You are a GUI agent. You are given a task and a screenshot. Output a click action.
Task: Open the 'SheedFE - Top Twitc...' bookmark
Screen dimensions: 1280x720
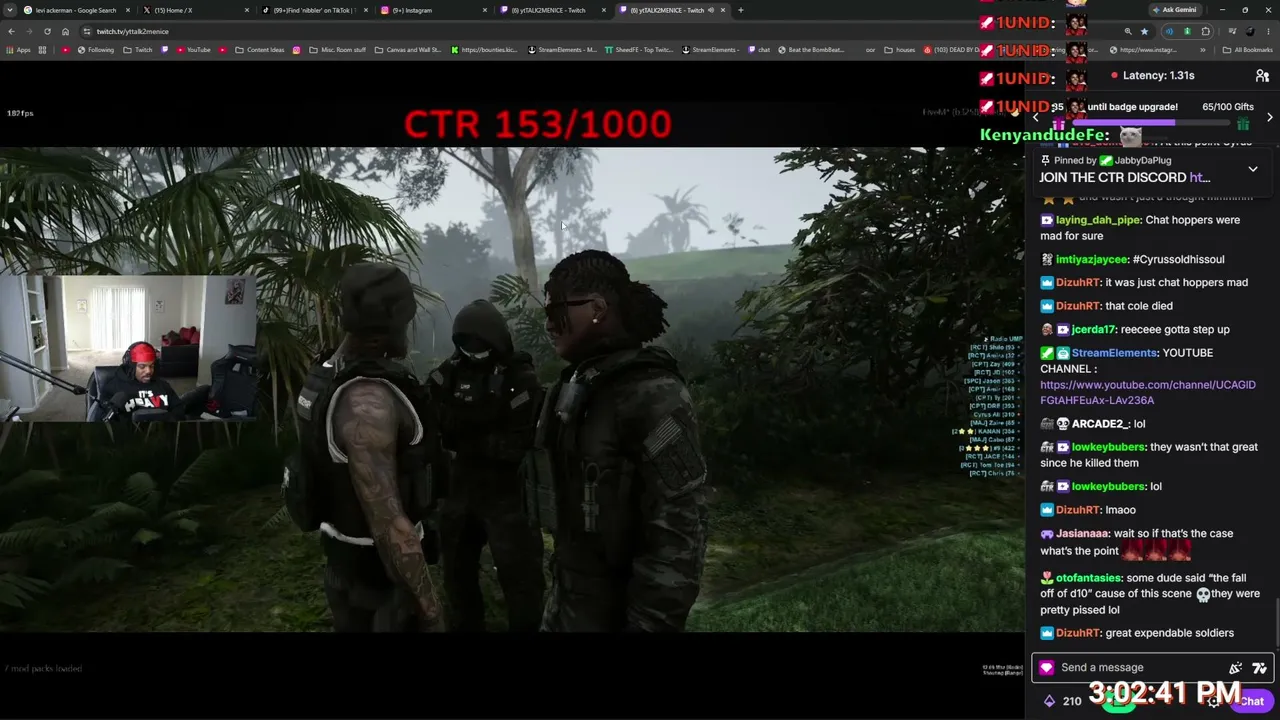point(638,50)
